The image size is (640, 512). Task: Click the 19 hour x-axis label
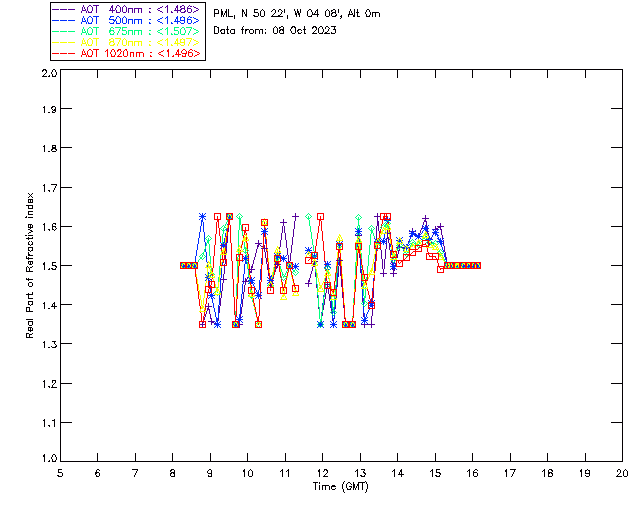585,473
